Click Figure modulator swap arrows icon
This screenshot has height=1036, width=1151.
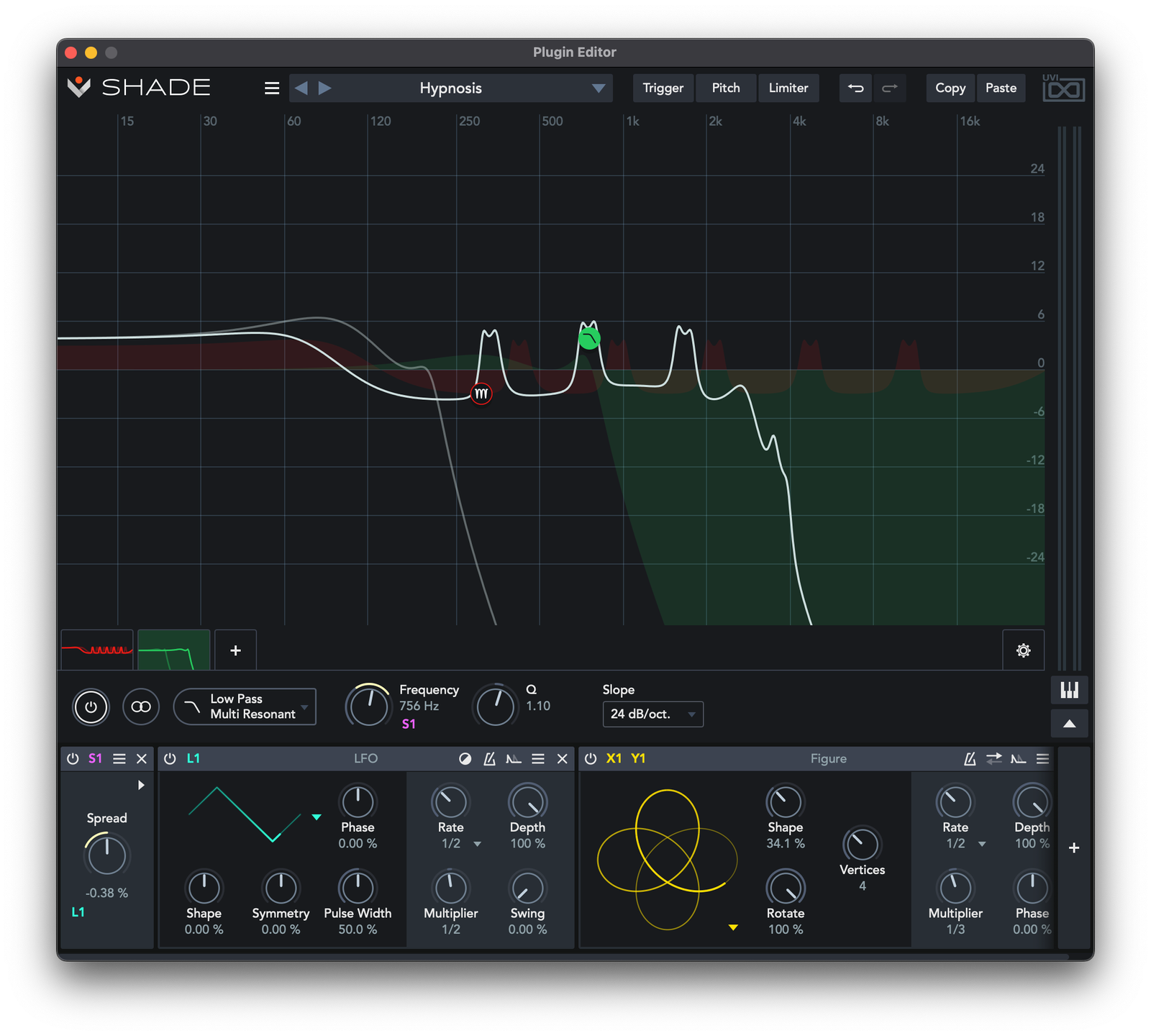pos(994,758)
